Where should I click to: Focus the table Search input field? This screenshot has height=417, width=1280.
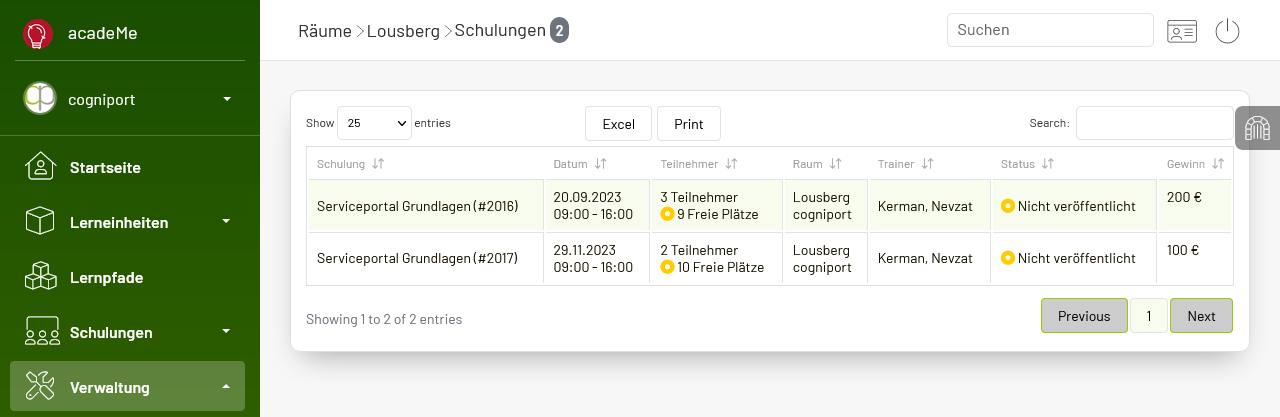pos(1154,123)
